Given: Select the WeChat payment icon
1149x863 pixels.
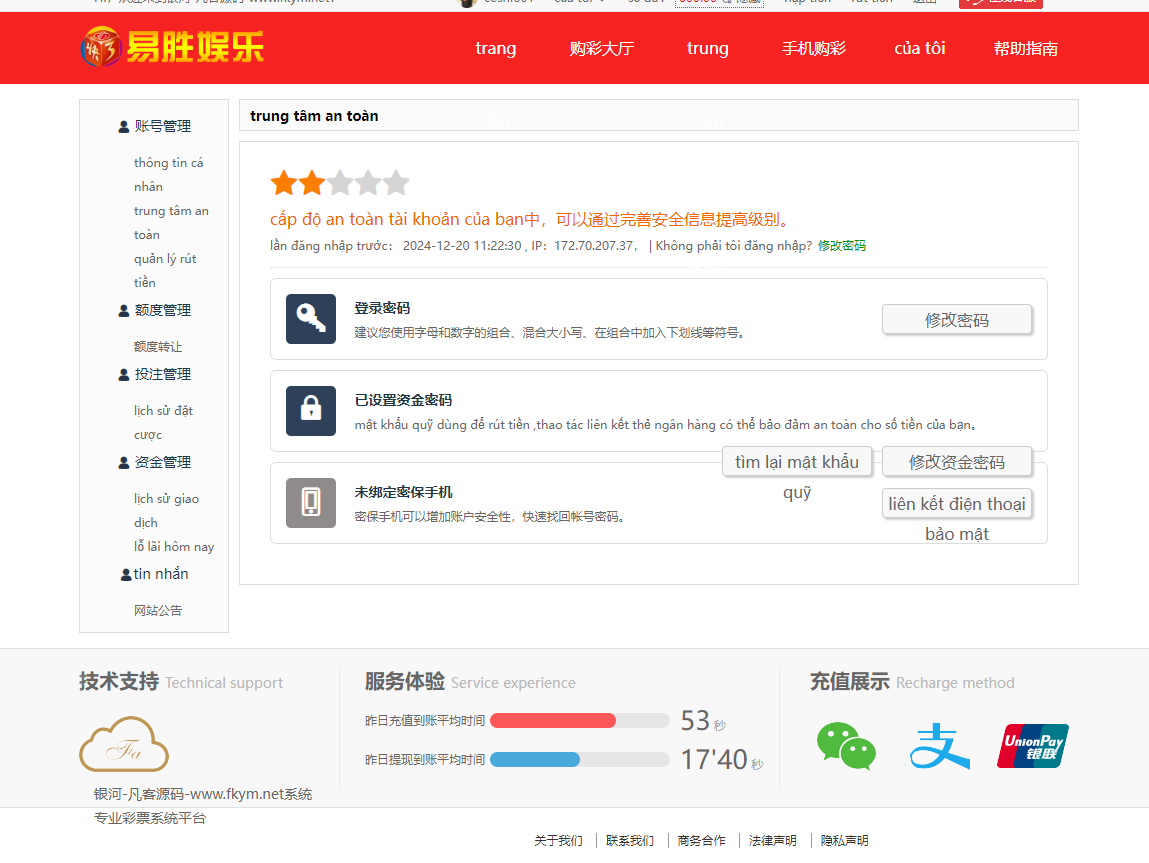Looking at the screenshot, I should (x=846, y=747).
